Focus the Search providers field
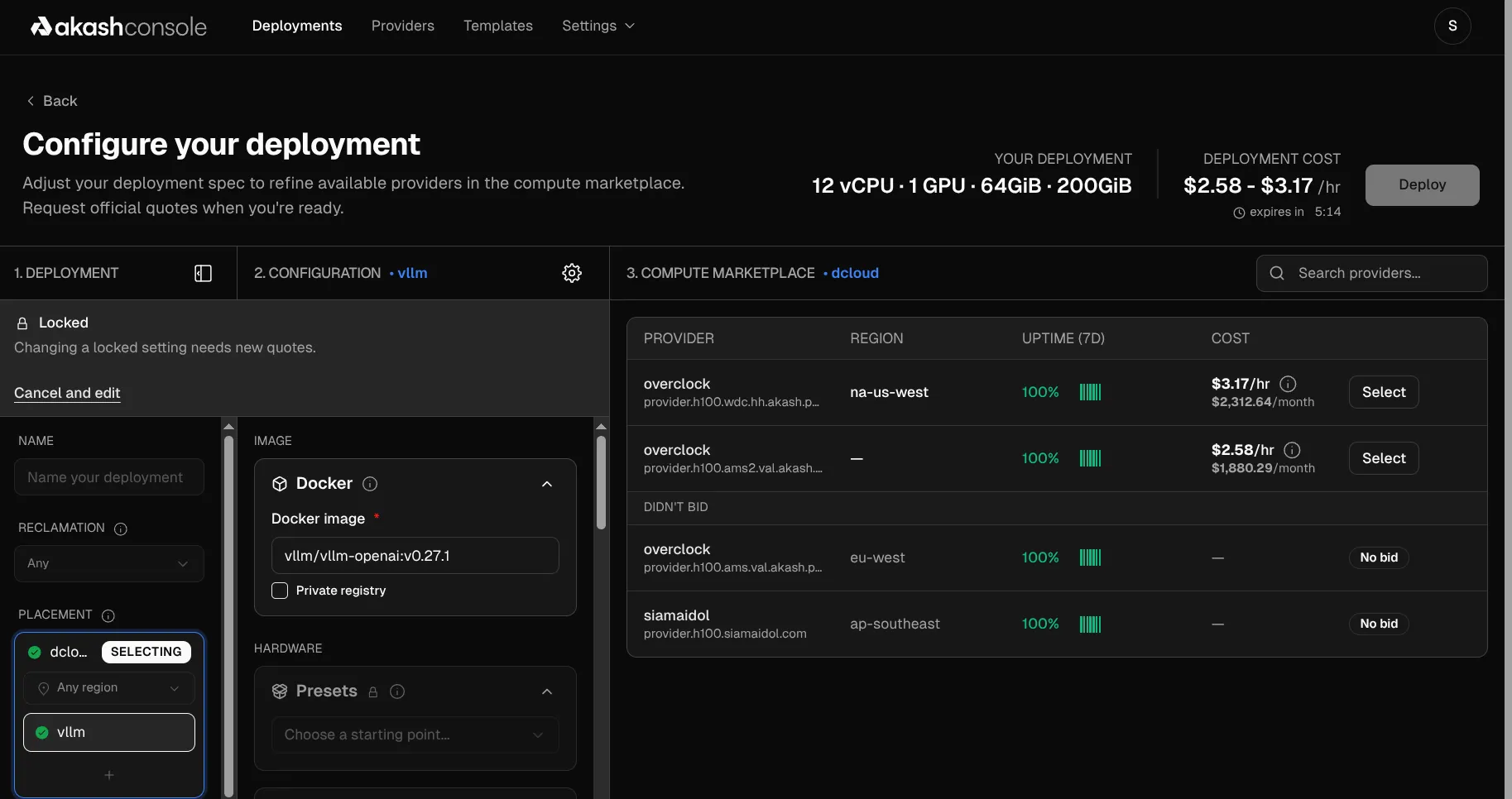1512x799 pixels. pyautogui.click(x=1372, y=273)
